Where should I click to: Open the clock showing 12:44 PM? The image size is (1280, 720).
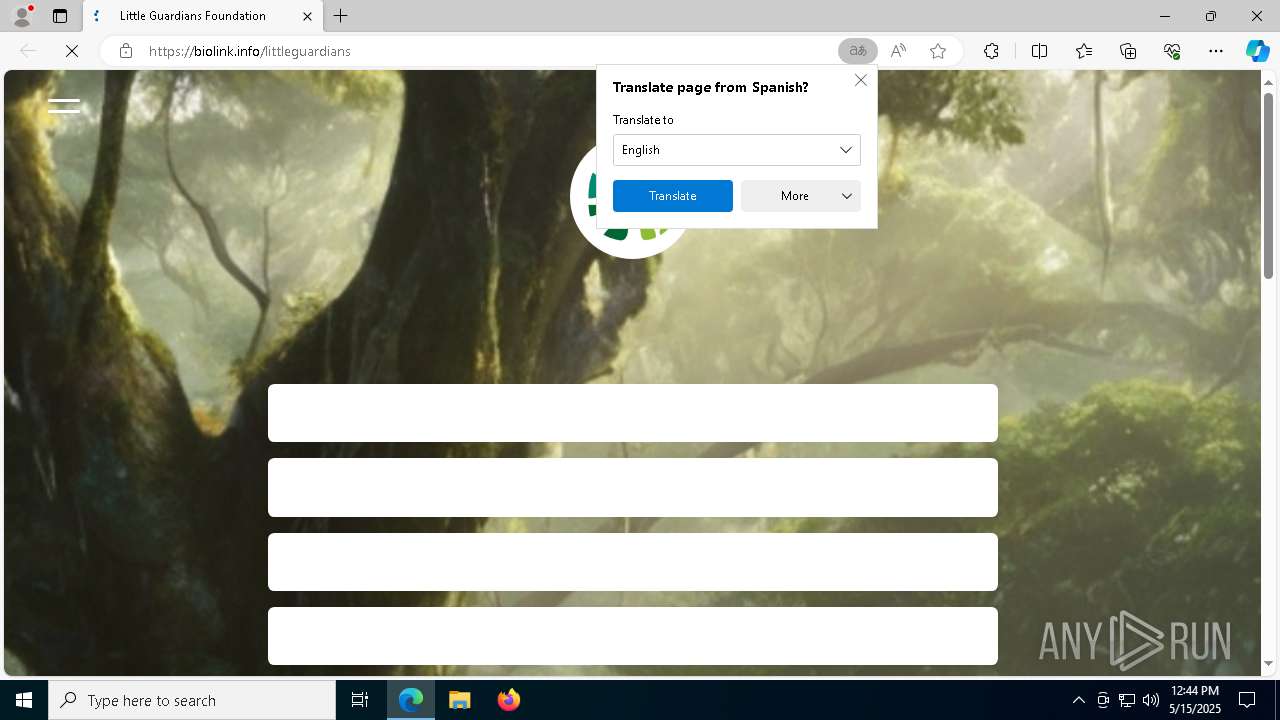[x=1194, y=700]
